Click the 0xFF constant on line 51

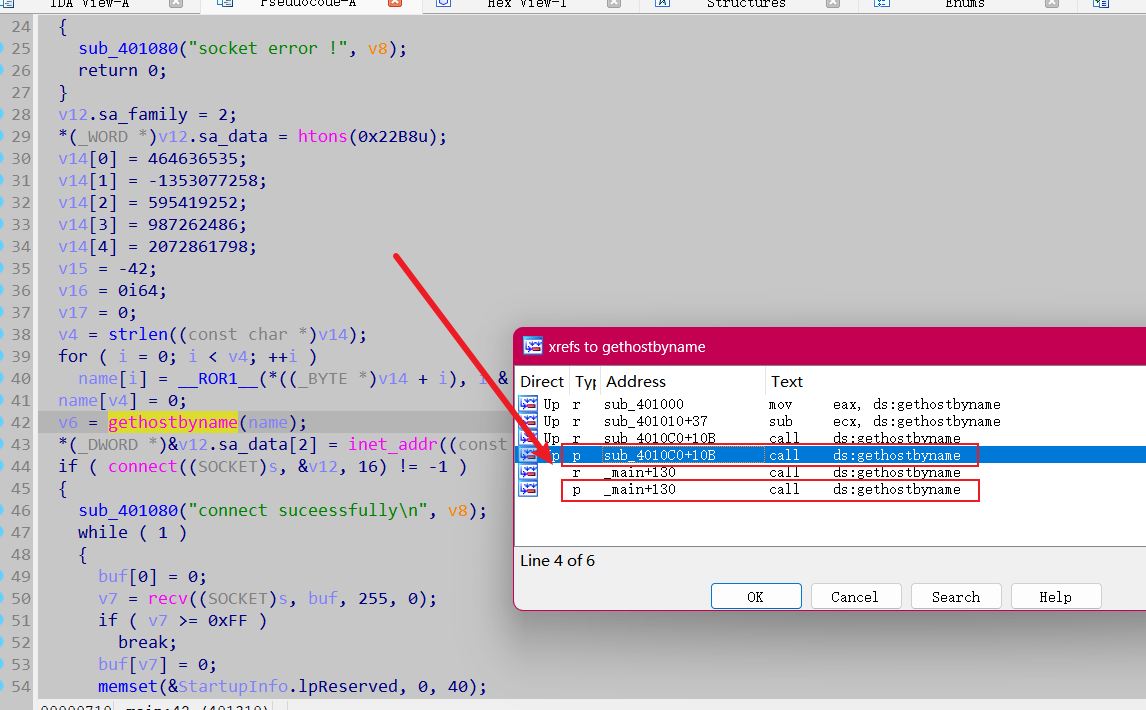tap(227, 620)
